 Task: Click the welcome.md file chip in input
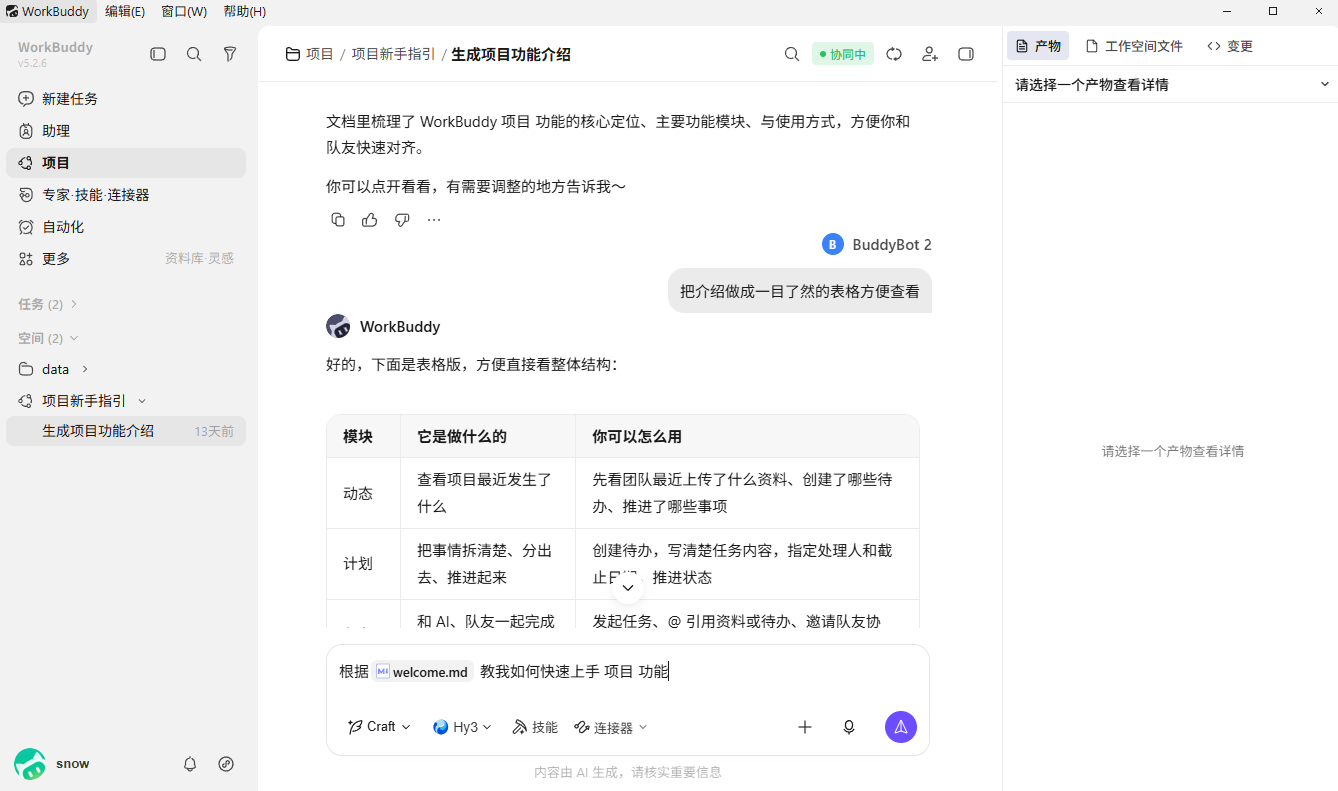423,672
